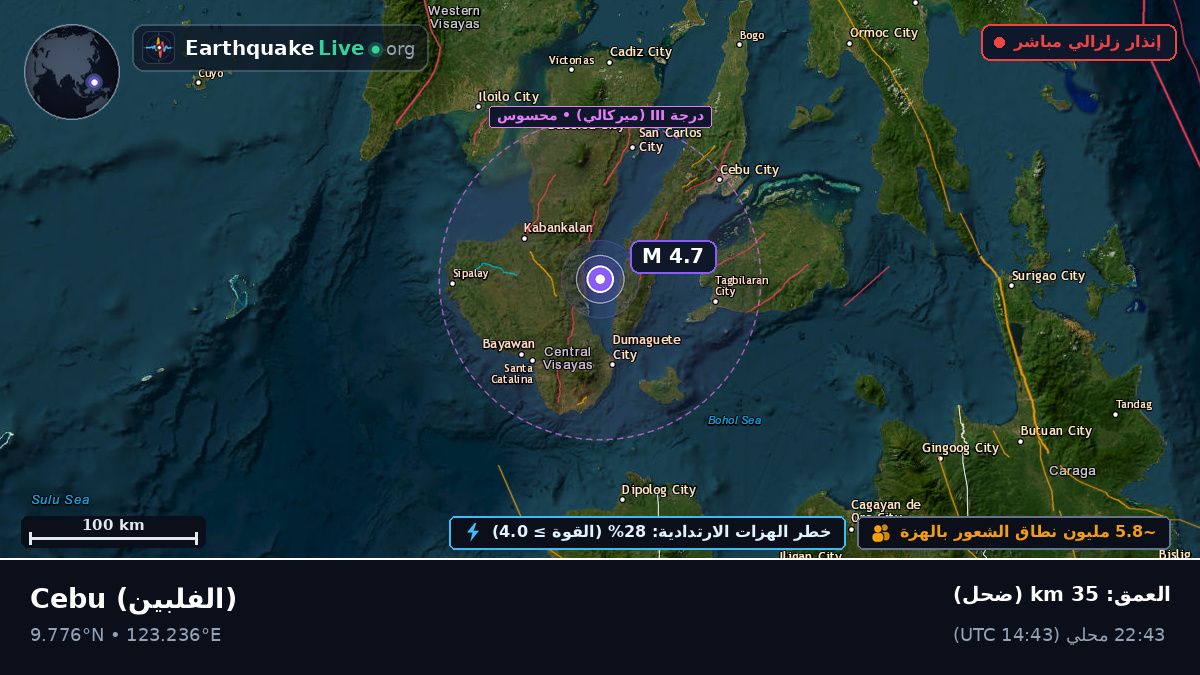Click the Kabankalan map label
The image size is (1200, 675).
(x=558, y=228)
